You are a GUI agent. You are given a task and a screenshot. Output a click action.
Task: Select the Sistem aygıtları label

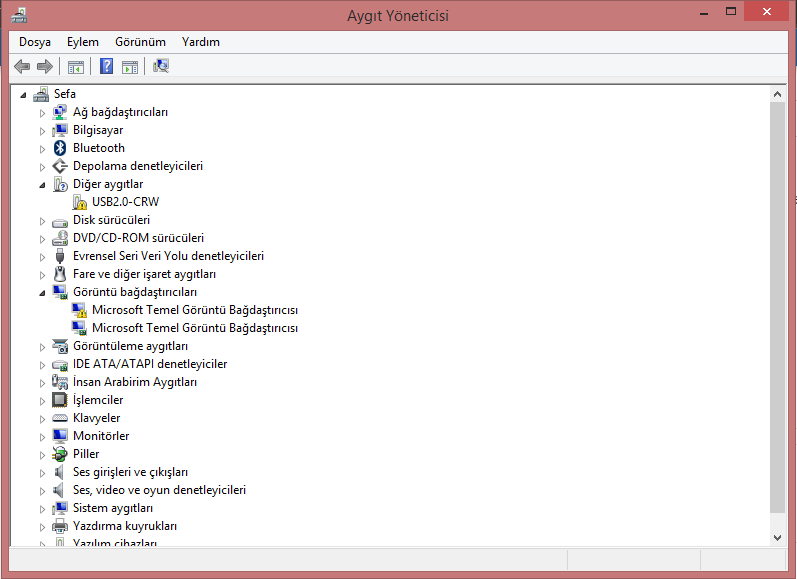113,508
